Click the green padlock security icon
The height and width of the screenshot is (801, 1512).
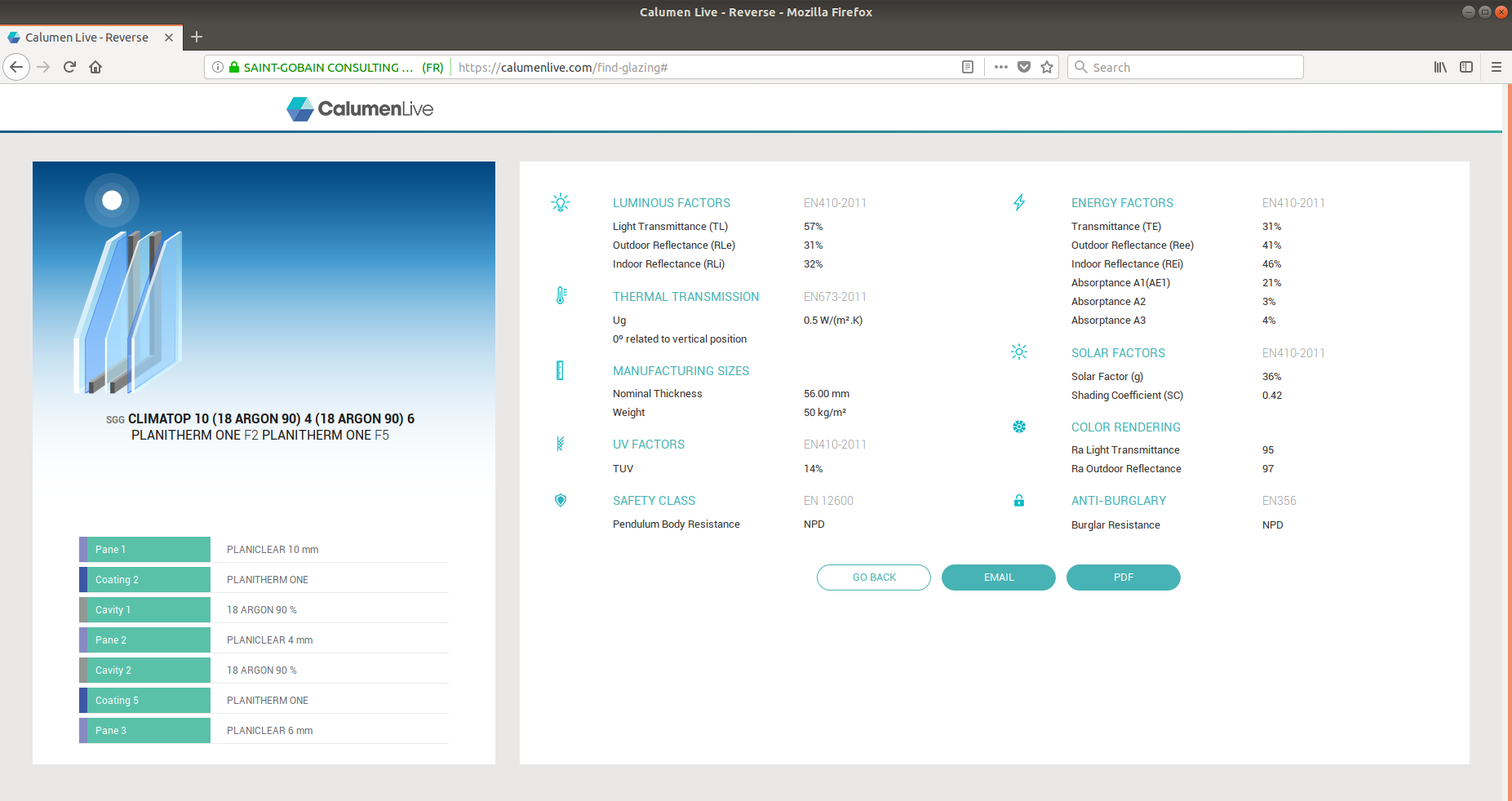(234, 67)
